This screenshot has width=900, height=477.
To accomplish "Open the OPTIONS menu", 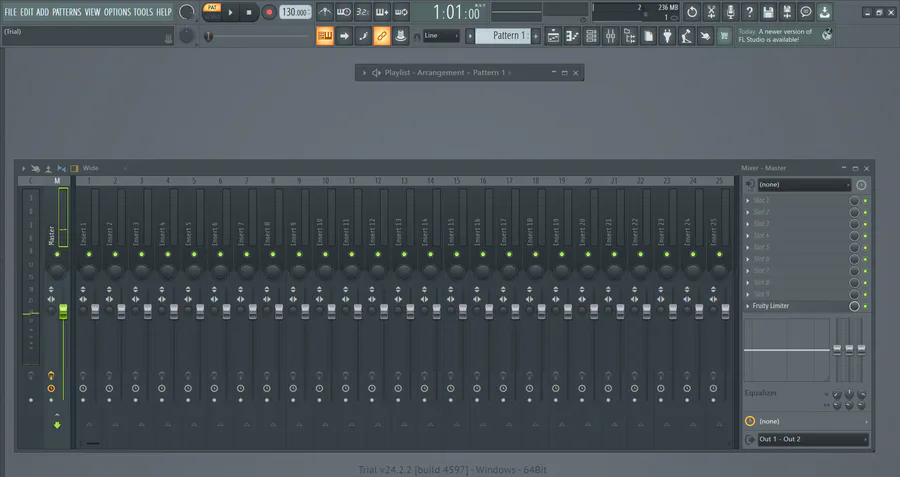I will pos(117,11).
